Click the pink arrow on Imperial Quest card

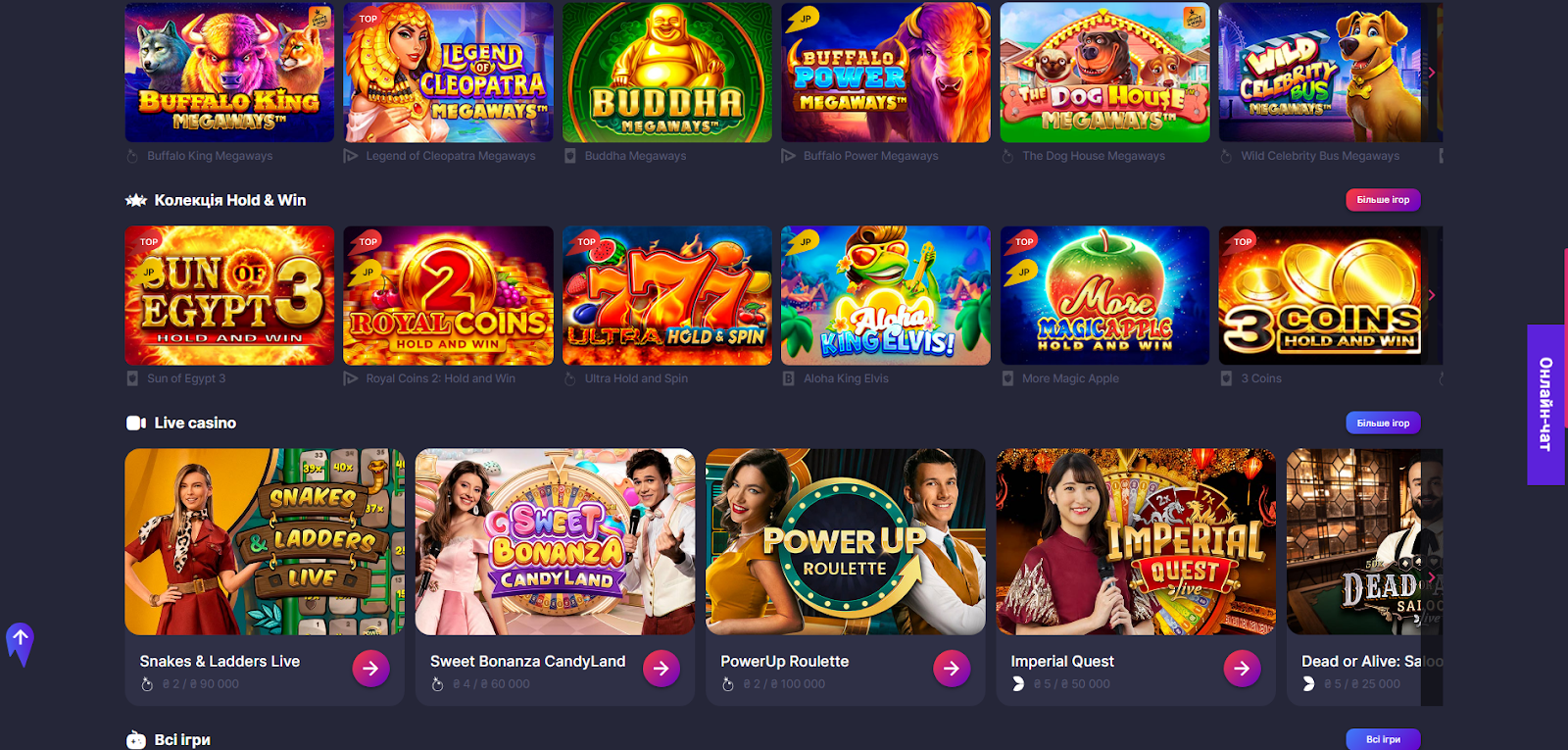pos(1242,669)
